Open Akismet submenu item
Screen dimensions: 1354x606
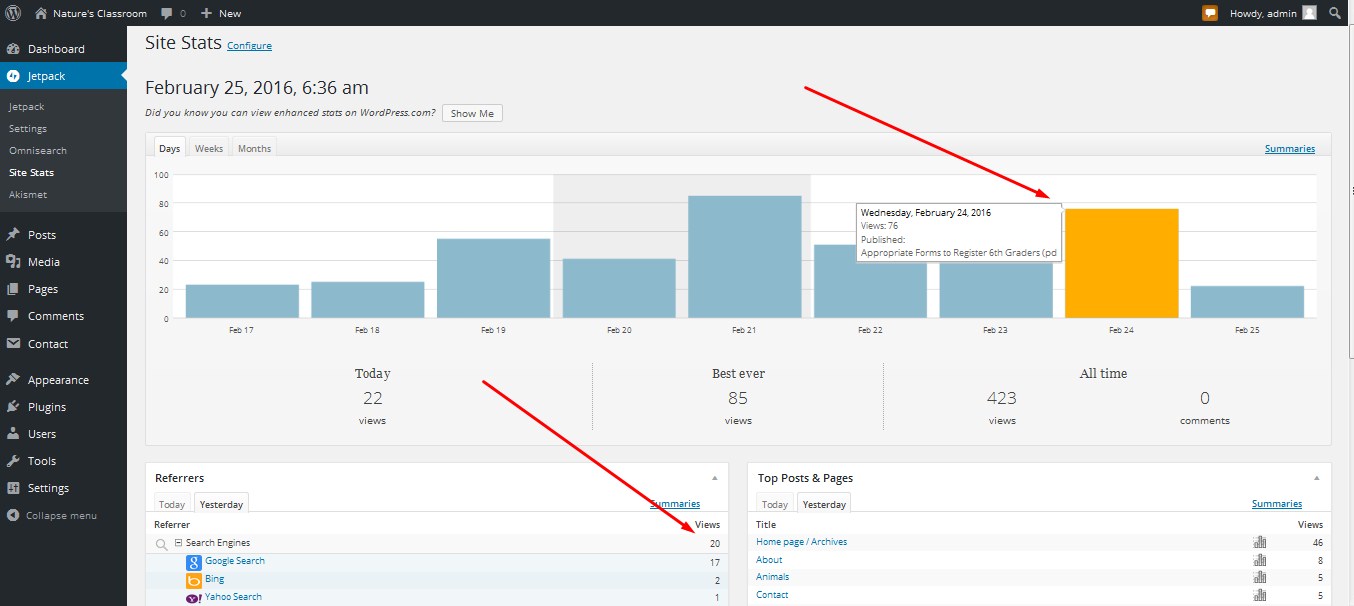pos(28,194)
